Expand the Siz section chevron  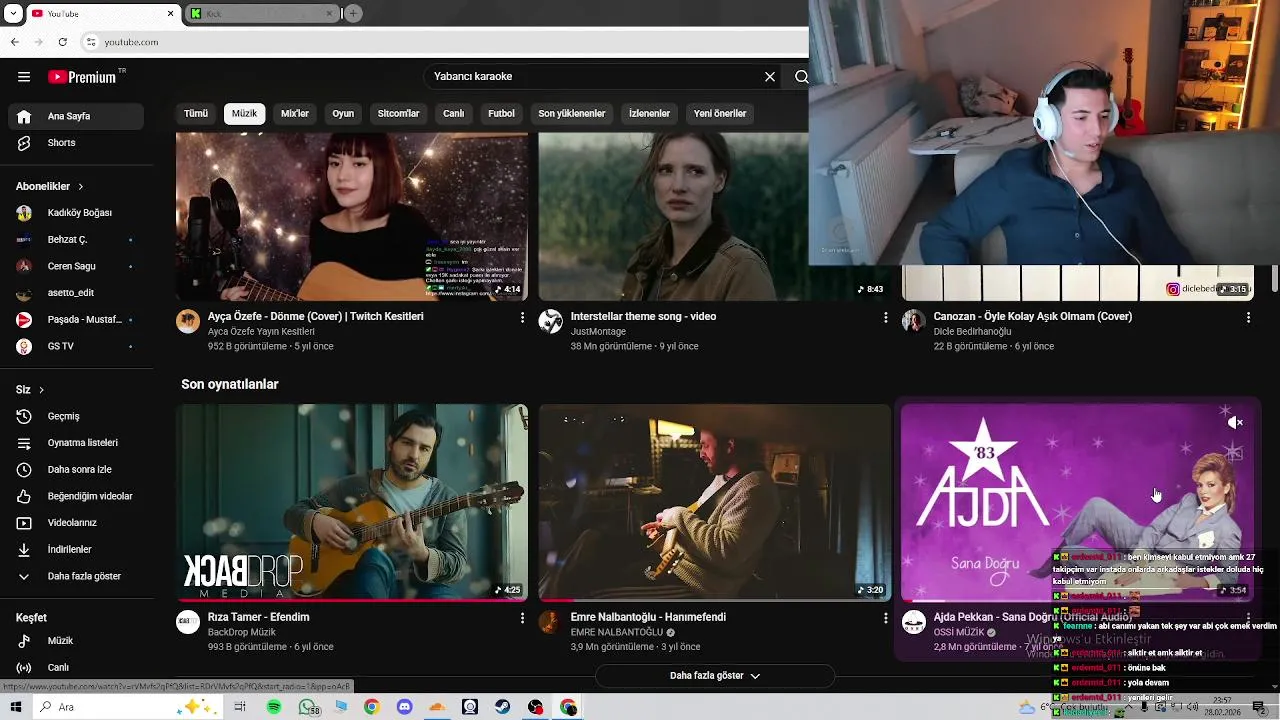(x=41, y=390)
